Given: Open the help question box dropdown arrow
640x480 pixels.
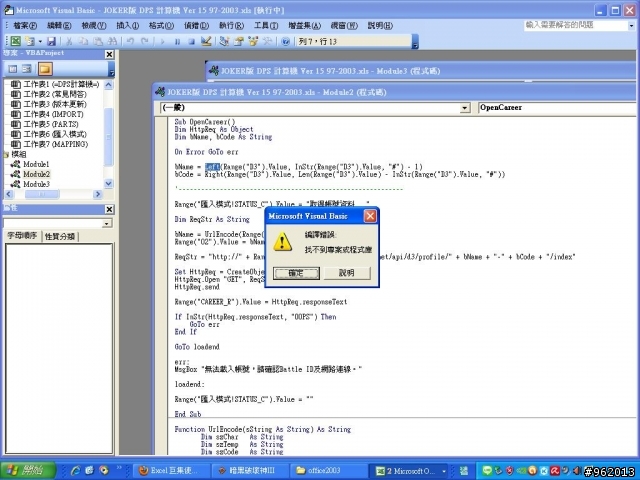Looking at the screenshot, I should 631,26.
